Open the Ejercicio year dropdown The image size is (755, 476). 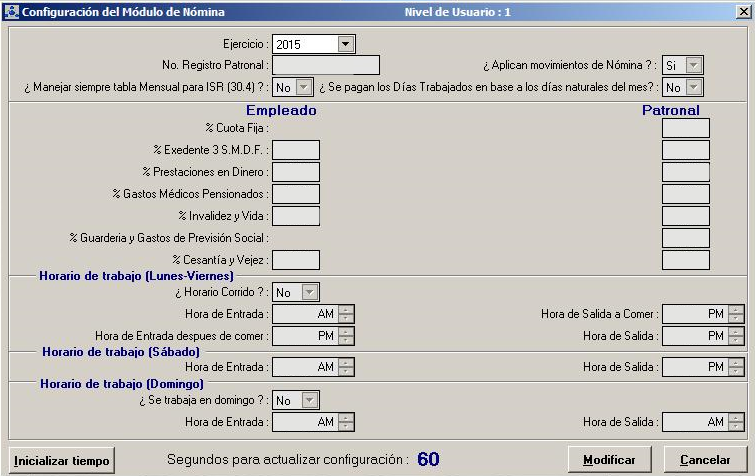click(x=345, y=44)
